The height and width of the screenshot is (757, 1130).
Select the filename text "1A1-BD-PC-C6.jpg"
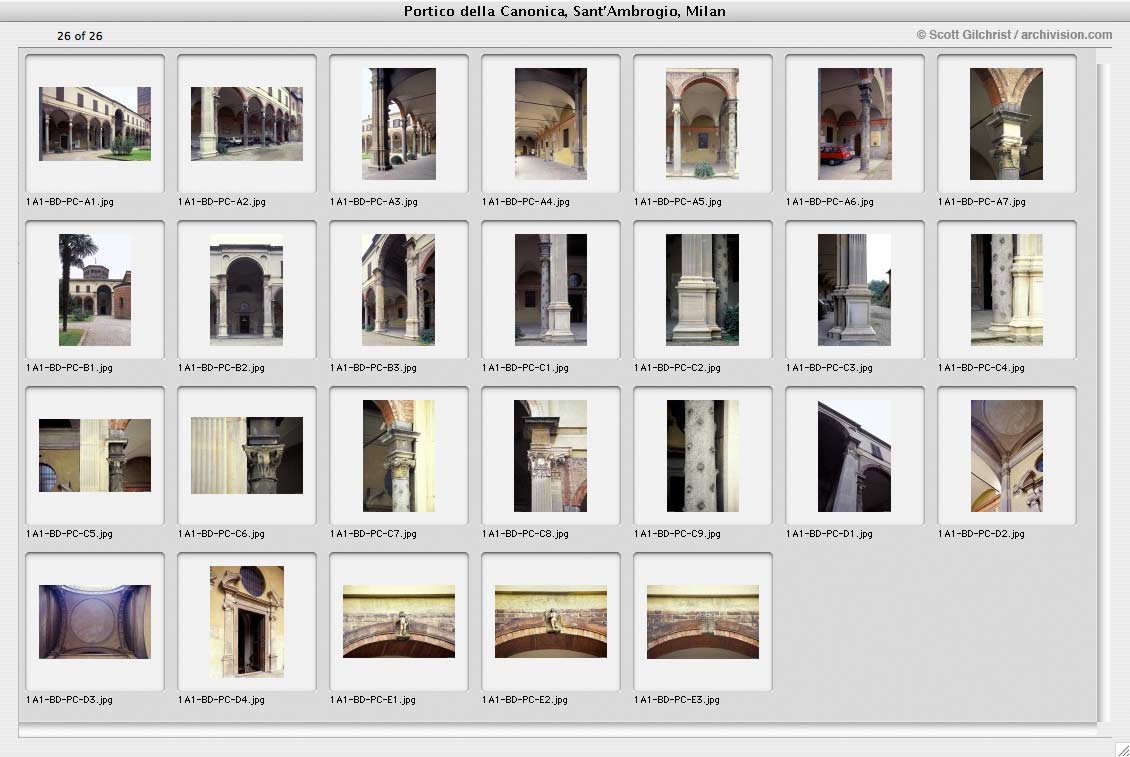click(221, 534)
